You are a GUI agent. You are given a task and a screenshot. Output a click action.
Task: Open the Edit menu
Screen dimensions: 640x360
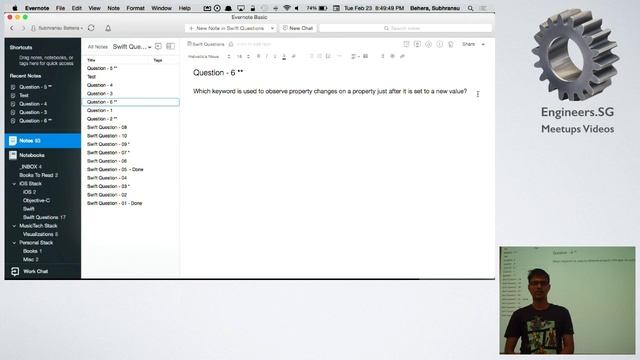tap(76, 8)
